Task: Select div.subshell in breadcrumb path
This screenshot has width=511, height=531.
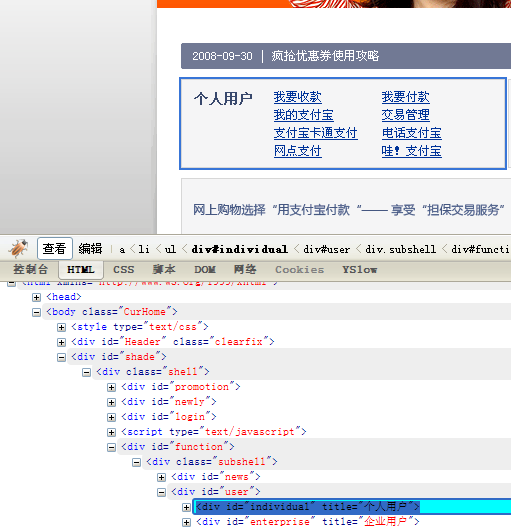Action: 400,250
